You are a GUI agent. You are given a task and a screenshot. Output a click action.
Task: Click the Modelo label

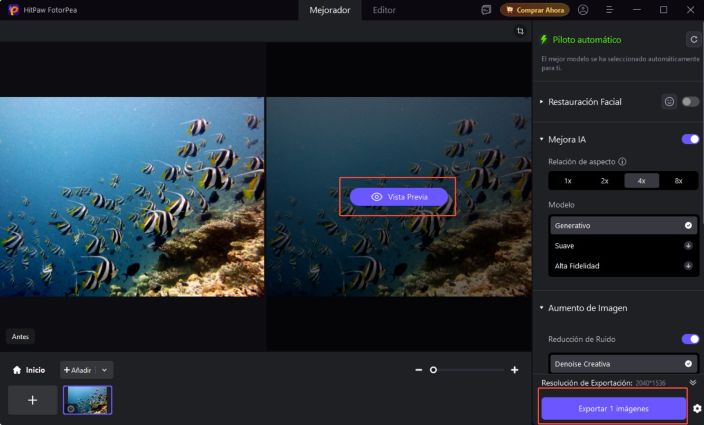[561, 205]
